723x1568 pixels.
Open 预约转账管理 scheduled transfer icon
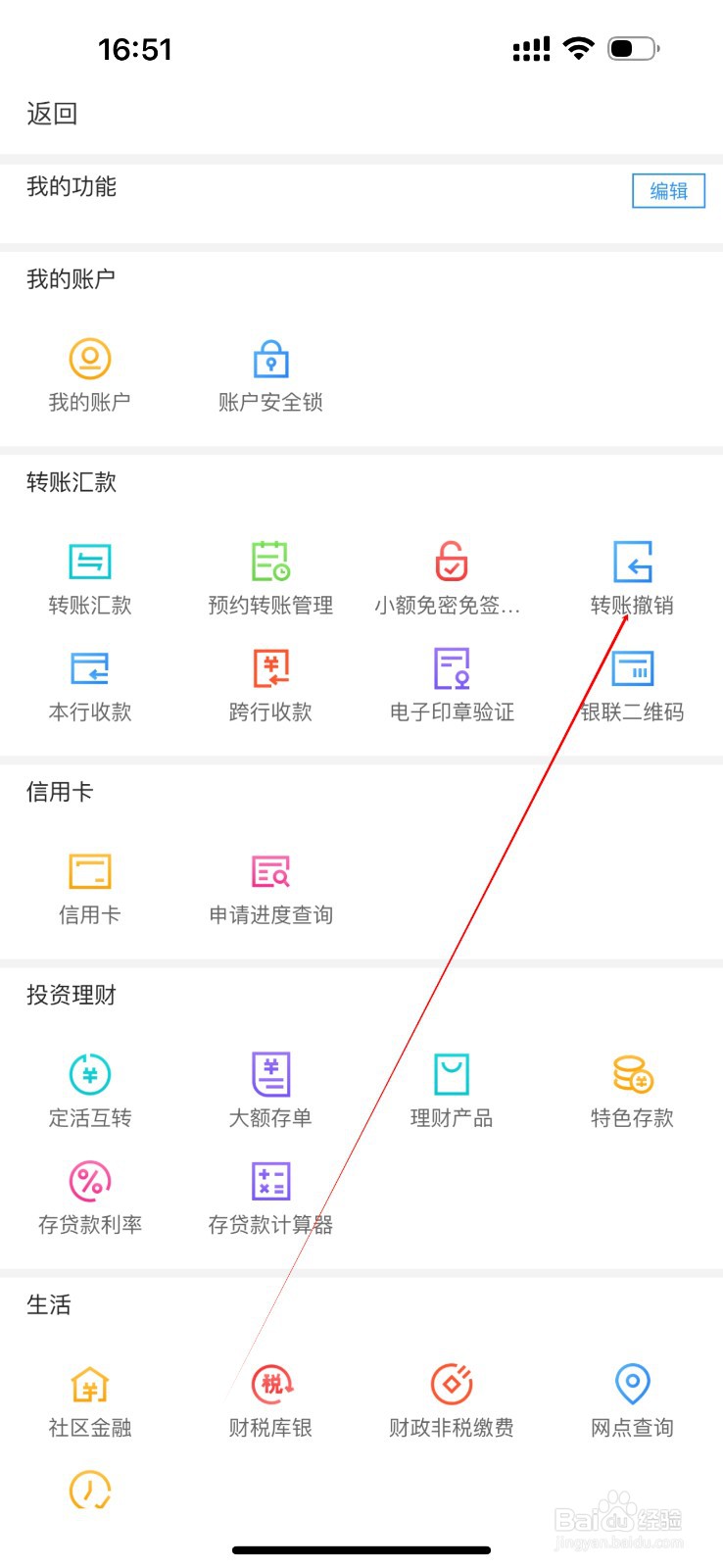click(x=271, y=561)
